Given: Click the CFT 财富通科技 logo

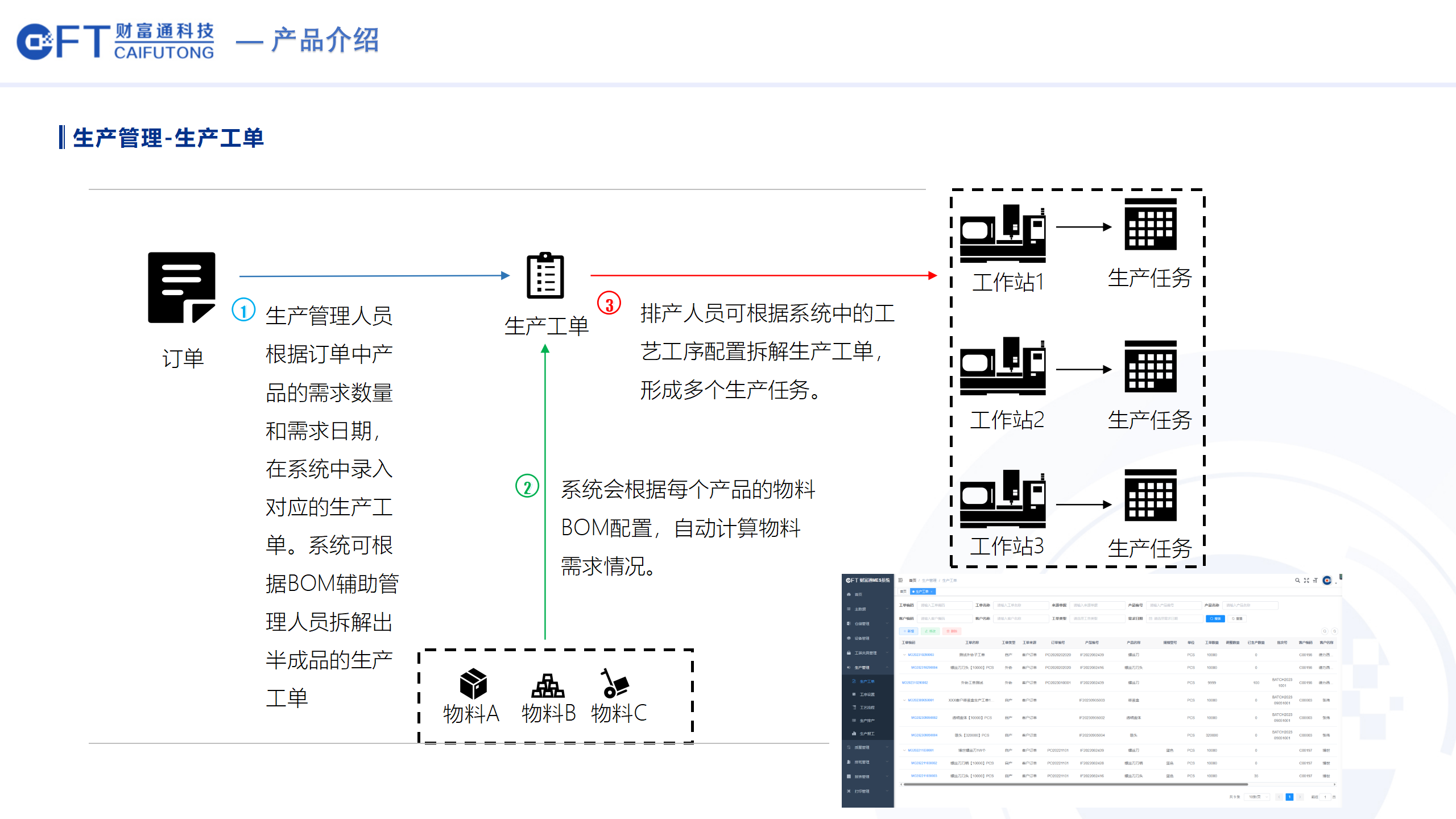Looking at the screenshot, I should pyautogui.click(x=115, y=41).
